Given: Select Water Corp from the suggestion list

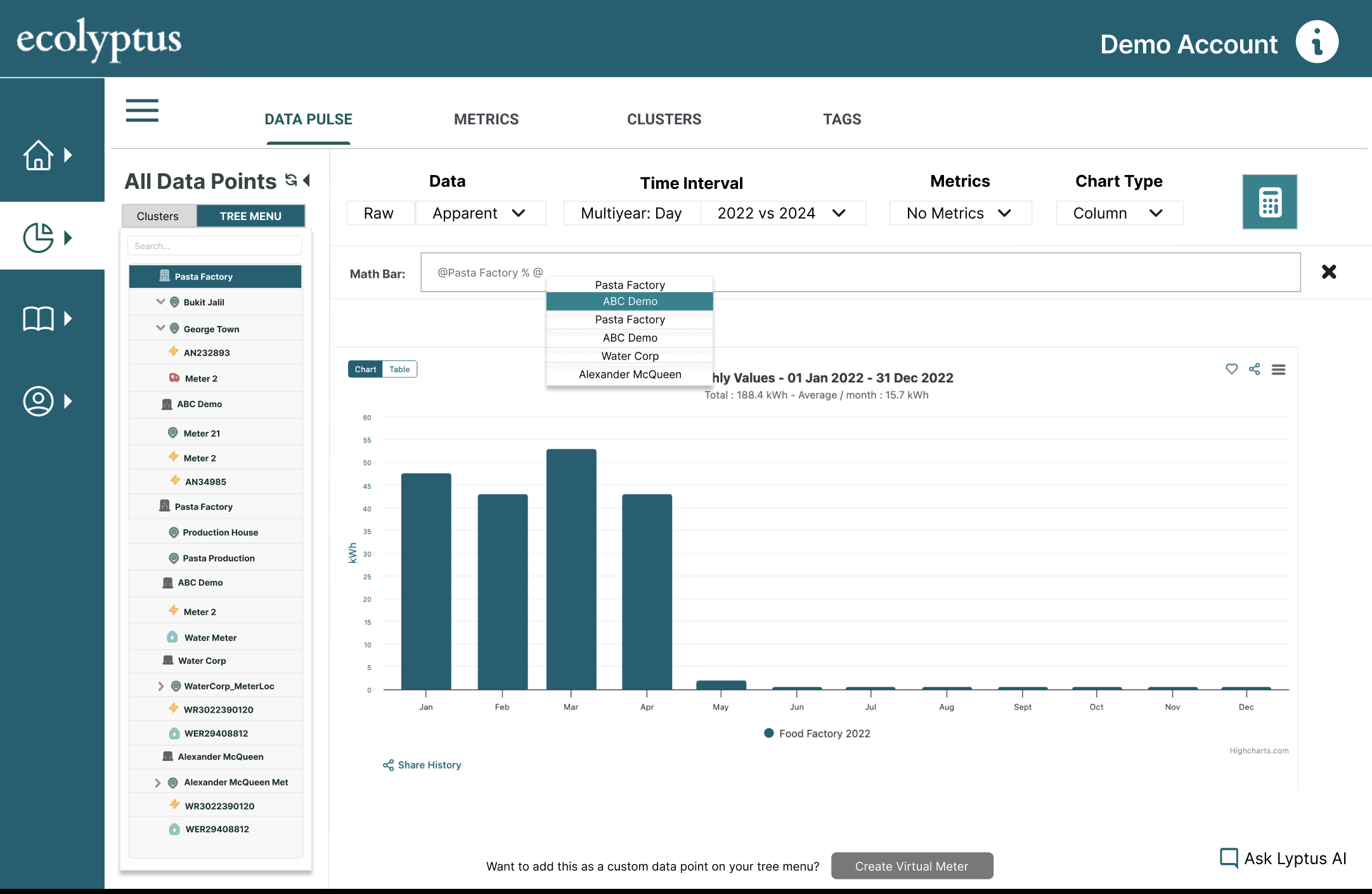Looking at the screenshot, I should [x=630, y=356].
